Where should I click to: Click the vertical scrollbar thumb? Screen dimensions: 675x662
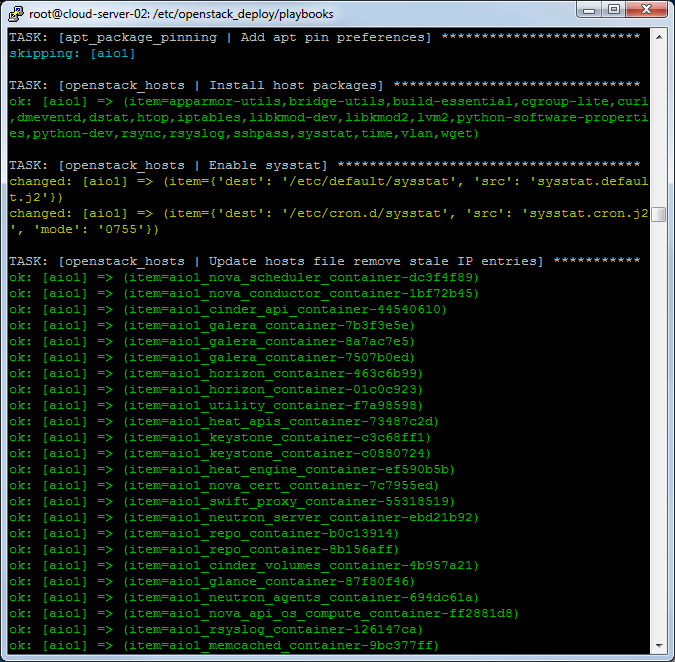(x=659, y=214)
